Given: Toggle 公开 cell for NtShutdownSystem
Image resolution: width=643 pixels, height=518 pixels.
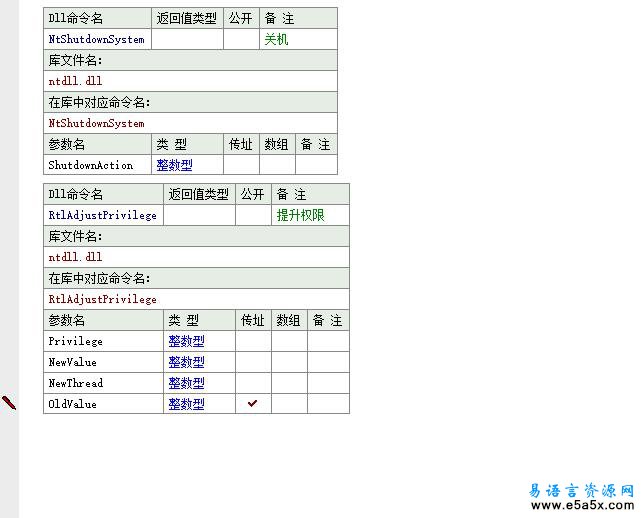Looking at the screenshot, I should (242, 39).
